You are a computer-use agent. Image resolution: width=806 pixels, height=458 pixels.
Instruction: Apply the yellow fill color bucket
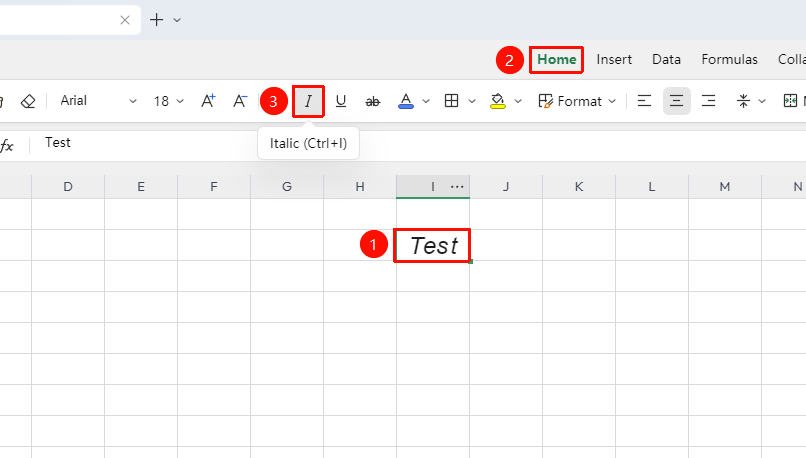click(498, 101)
